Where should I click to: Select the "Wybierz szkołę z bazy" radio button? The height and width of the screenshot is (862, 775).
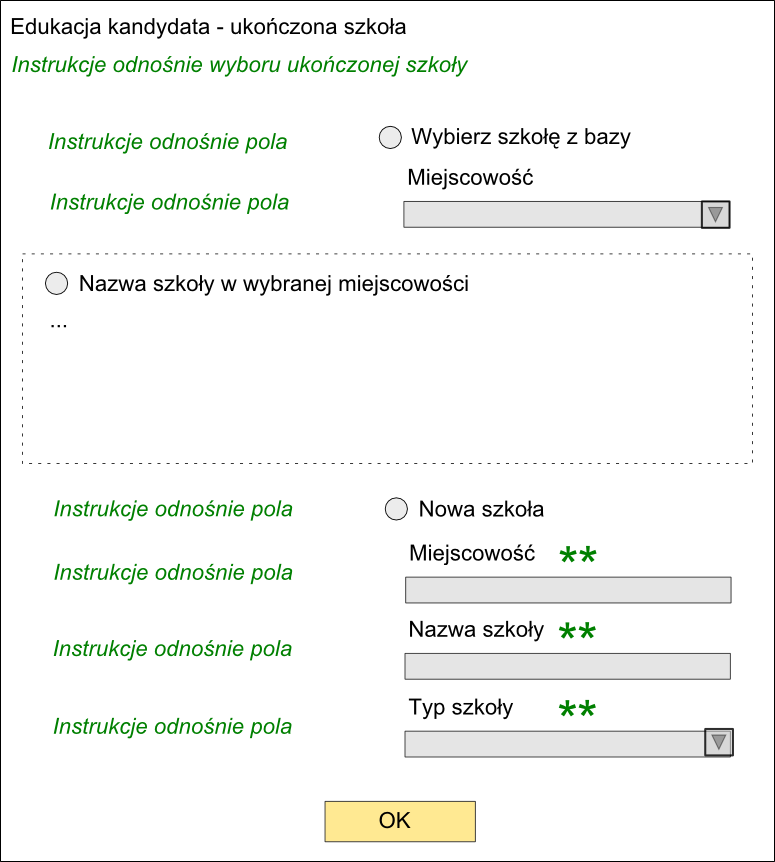click(390, 138)
